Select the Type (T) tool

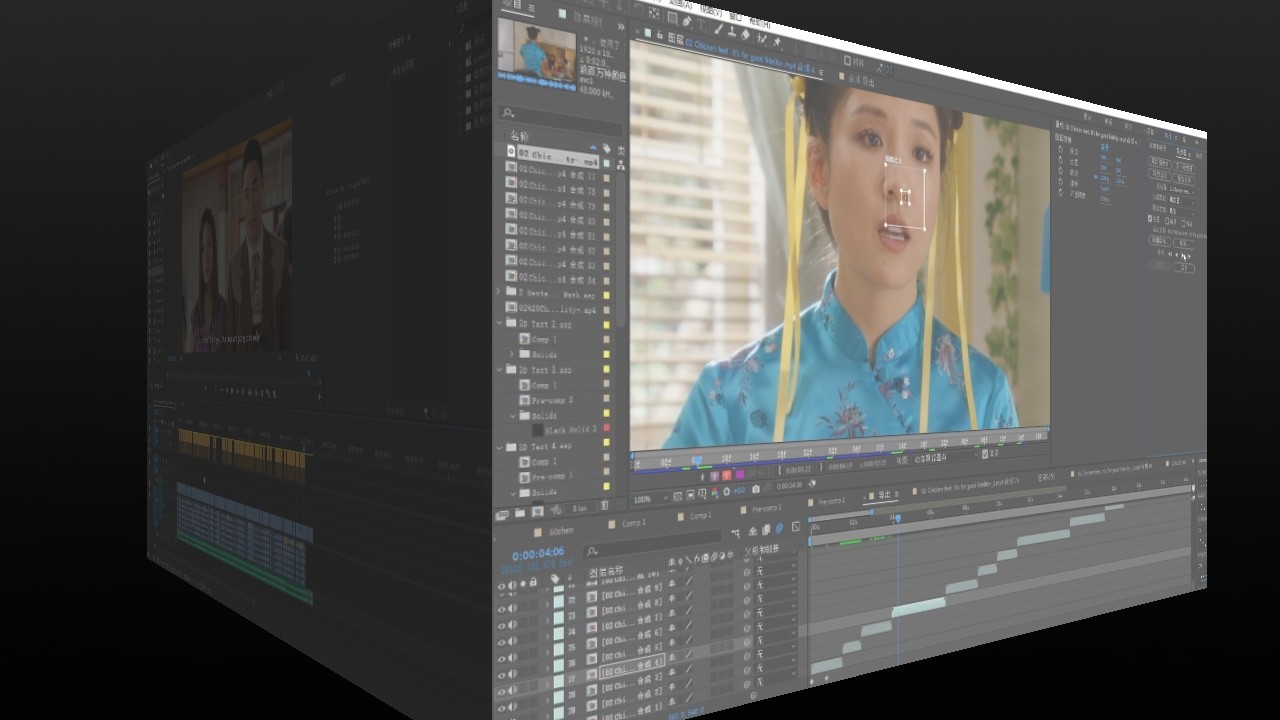click(701, 24)
